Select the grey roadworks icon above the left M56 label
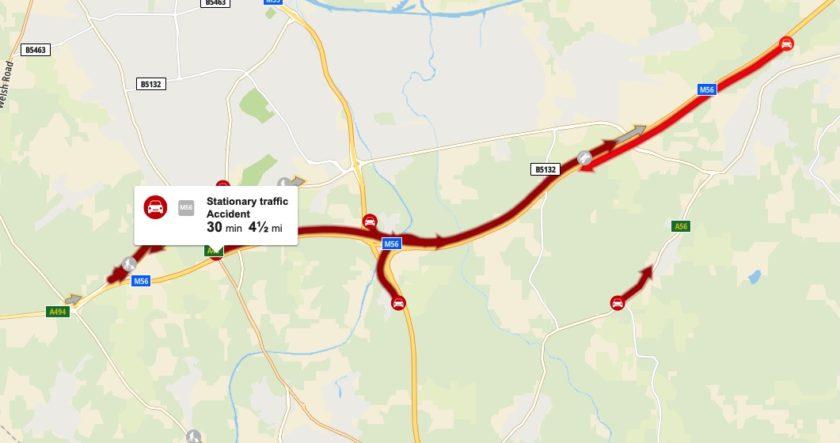 pyautogui.click(x=129, y=264)
